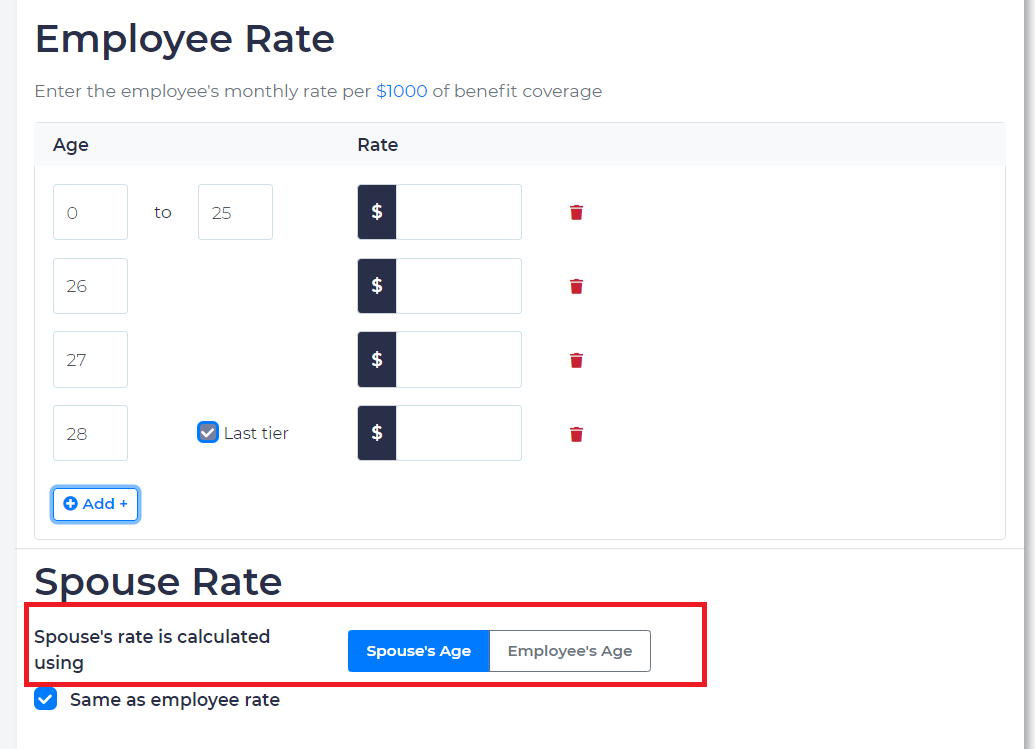
Task: Toggle Same as employee rate checkbox
Action: (46, 699)
